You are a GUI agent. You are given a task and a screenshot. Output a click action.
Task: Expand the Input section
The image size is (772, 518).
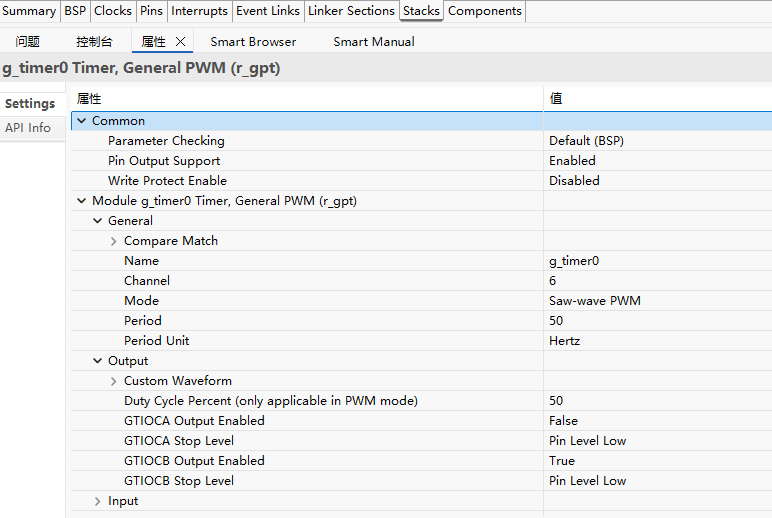click(x=97, y=501)
